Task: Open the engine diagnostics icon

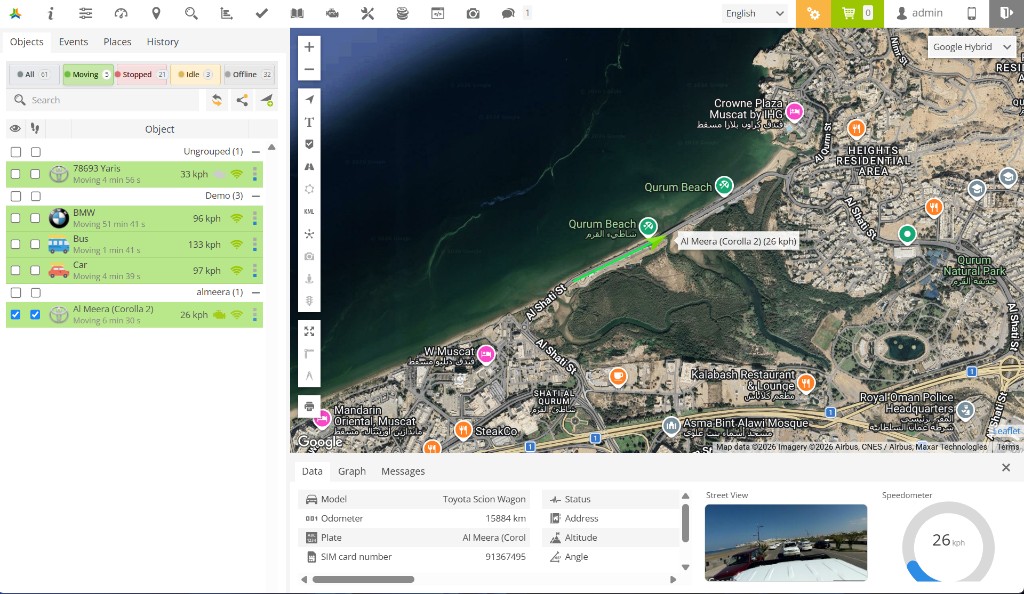Action: tap(332, 13)
